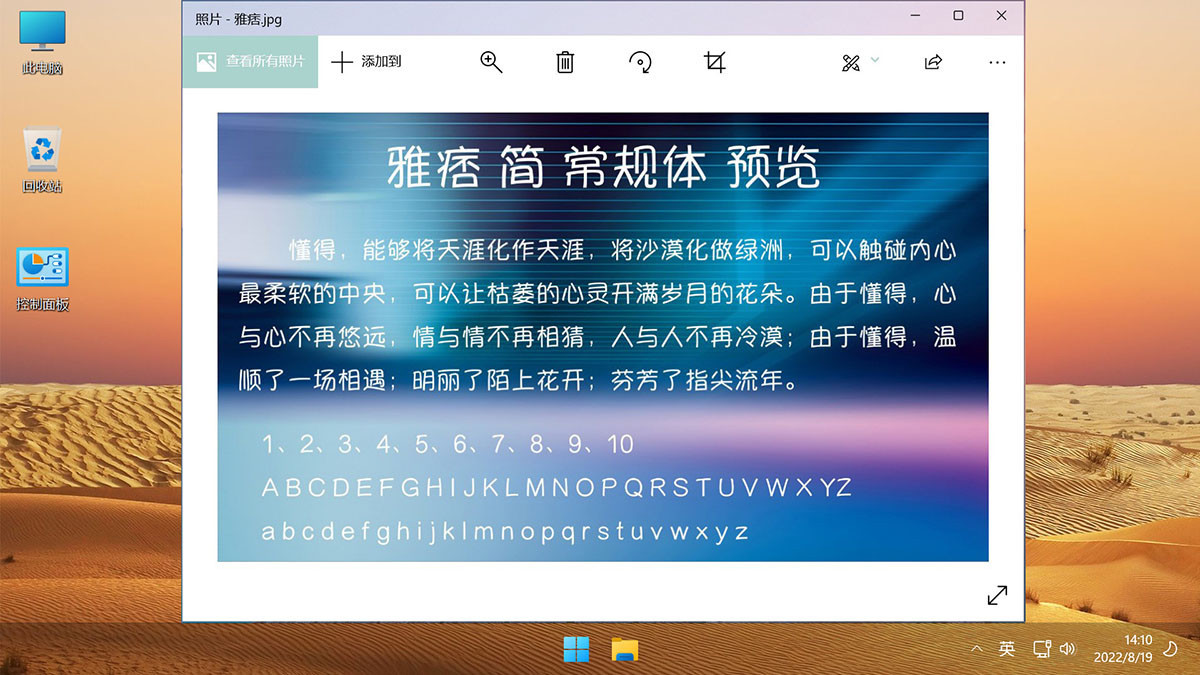Show hidden tray icons chevron

(x=977, y=649)
